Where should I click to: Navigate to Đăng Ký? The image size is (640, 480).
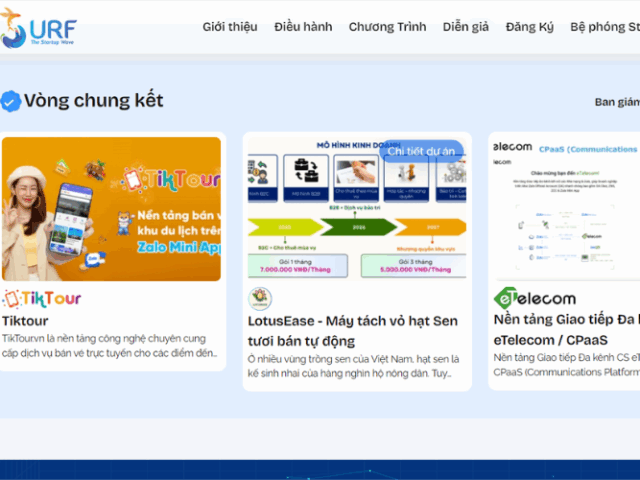[x=529, y=27]
